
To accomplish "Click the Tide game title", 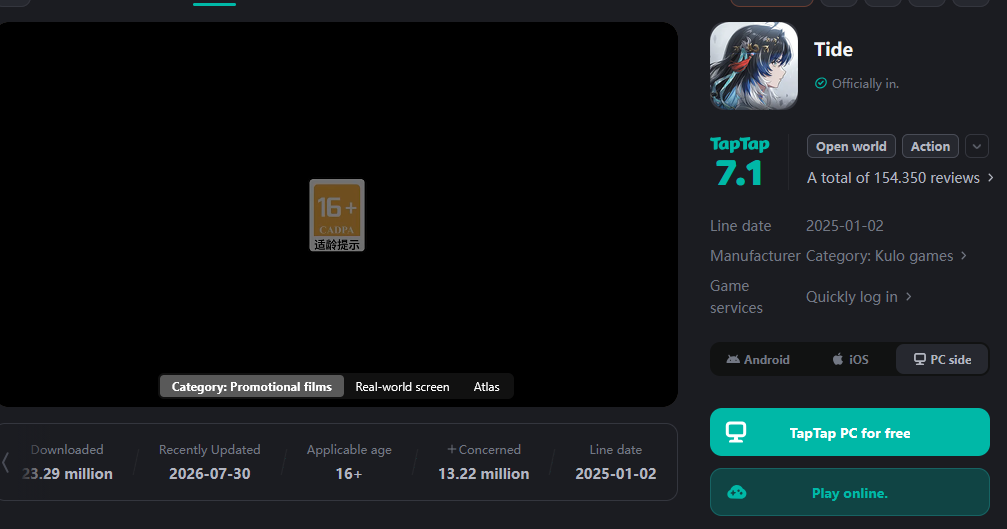I will 833,49.
